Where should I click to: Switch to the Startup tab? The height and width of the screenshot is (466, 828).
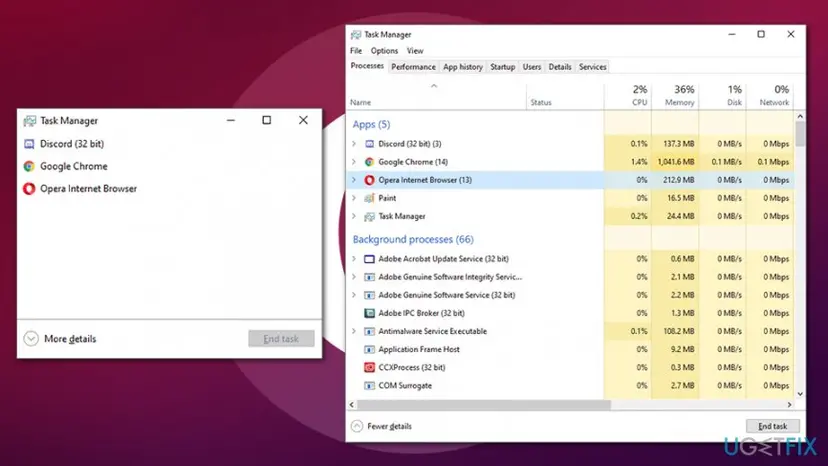(x=503, y=67)
